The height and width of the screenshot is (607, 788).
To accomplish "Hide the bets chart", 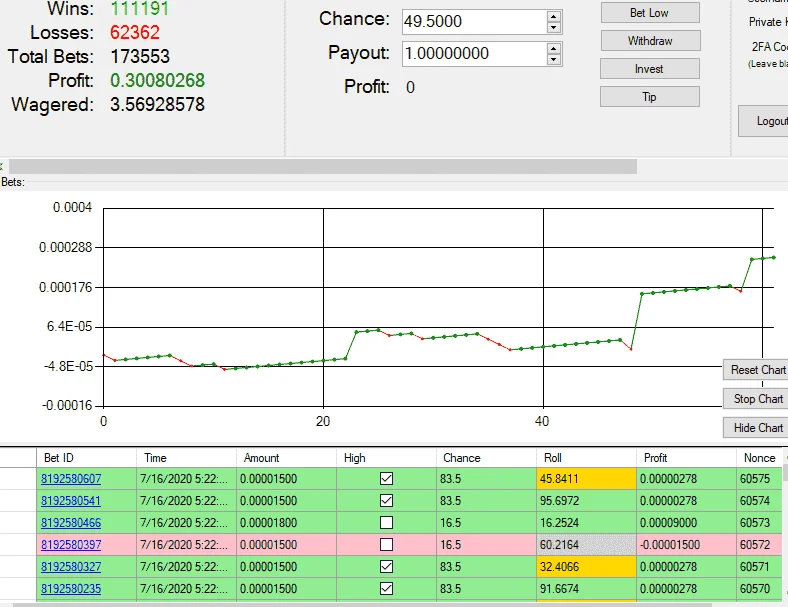I will pyautogui.click(x=756, y=428).
